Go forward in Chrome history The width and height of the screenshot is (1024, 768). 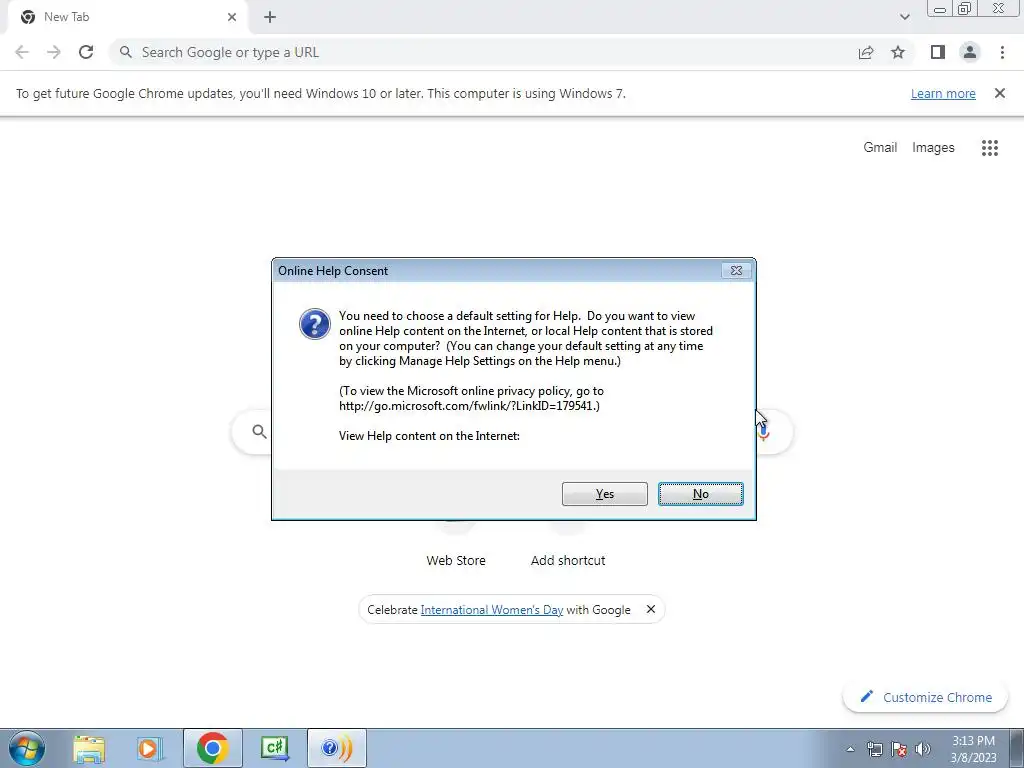pos(54,52)
